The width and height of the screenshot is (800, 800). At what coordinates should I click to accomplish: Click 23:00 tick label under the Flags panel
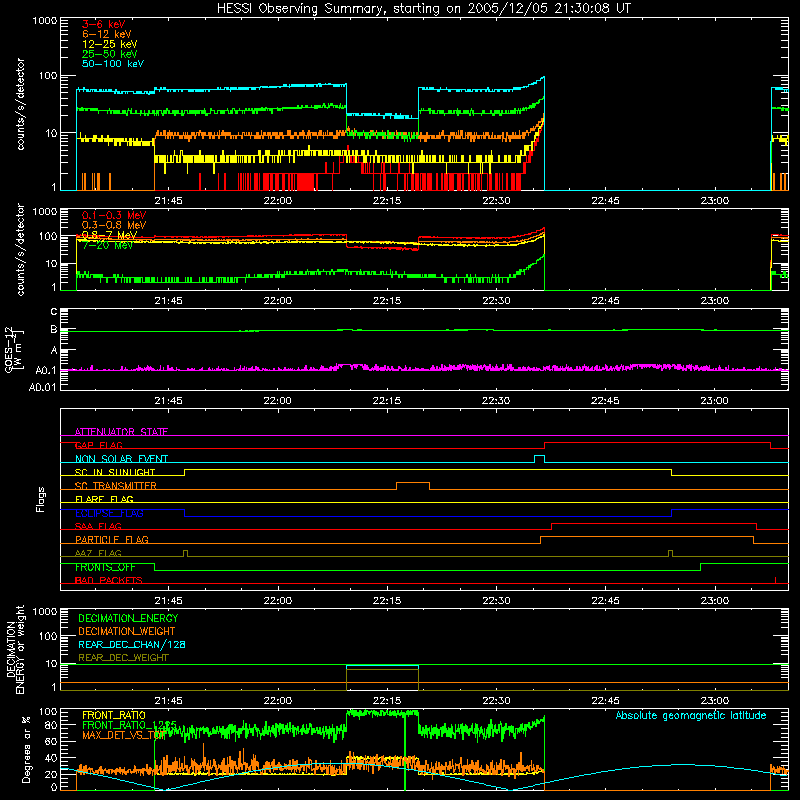(x=714, y=601)
